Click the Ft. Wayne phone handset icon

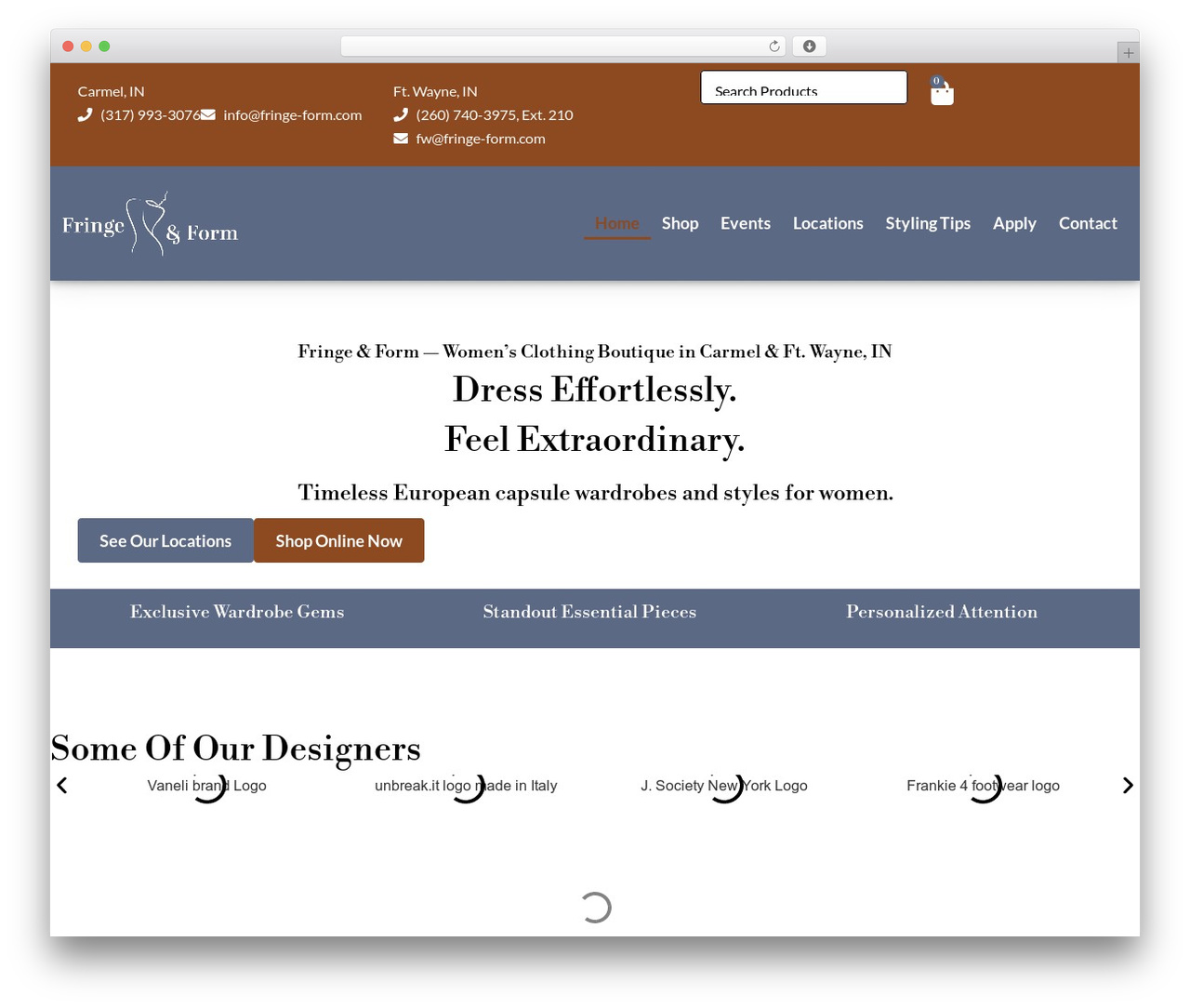click(x=401, y=115)
